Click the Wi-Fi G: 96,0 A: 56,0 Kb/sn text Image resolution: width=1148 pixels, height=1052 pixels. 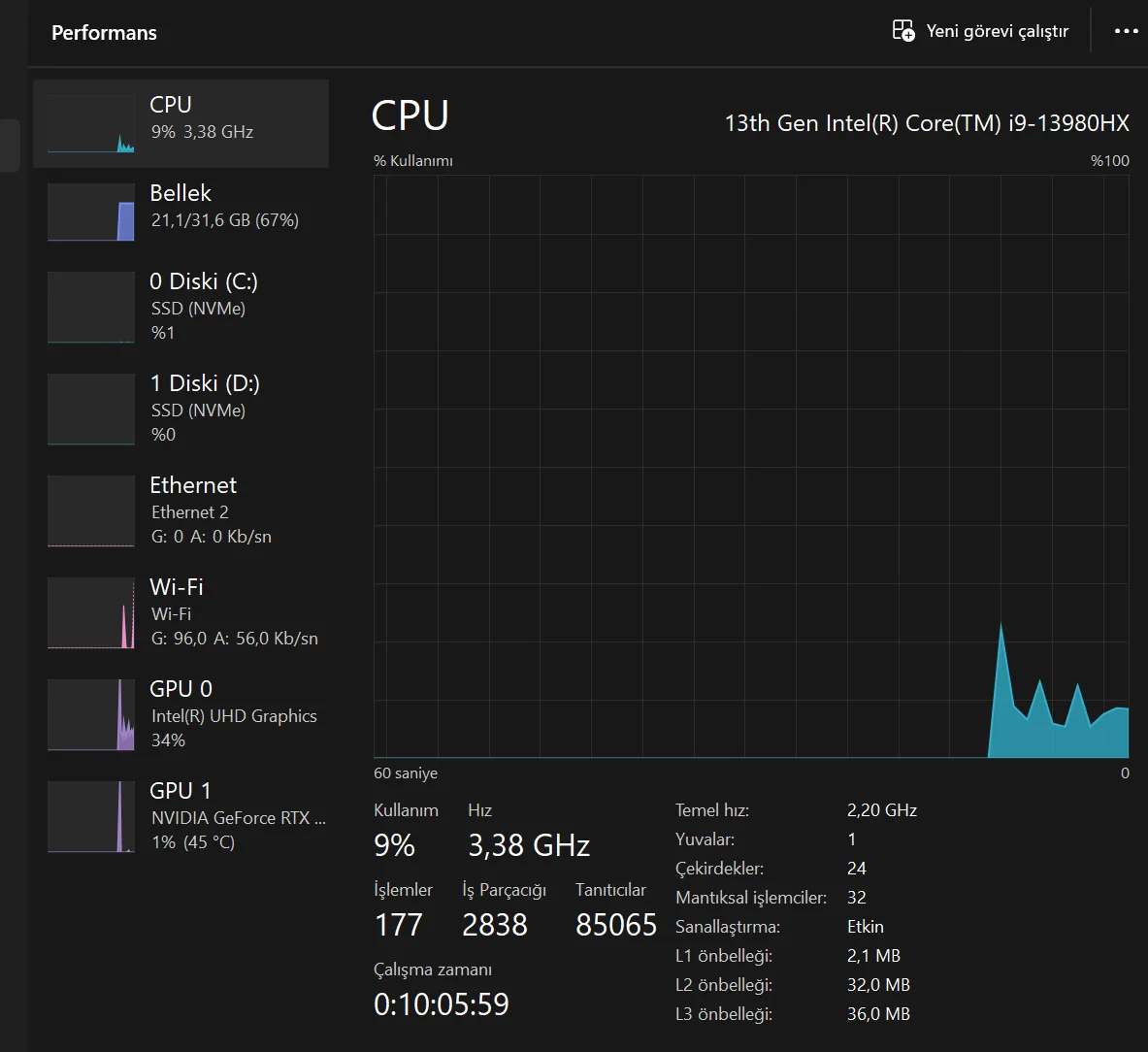click(234, 639)
